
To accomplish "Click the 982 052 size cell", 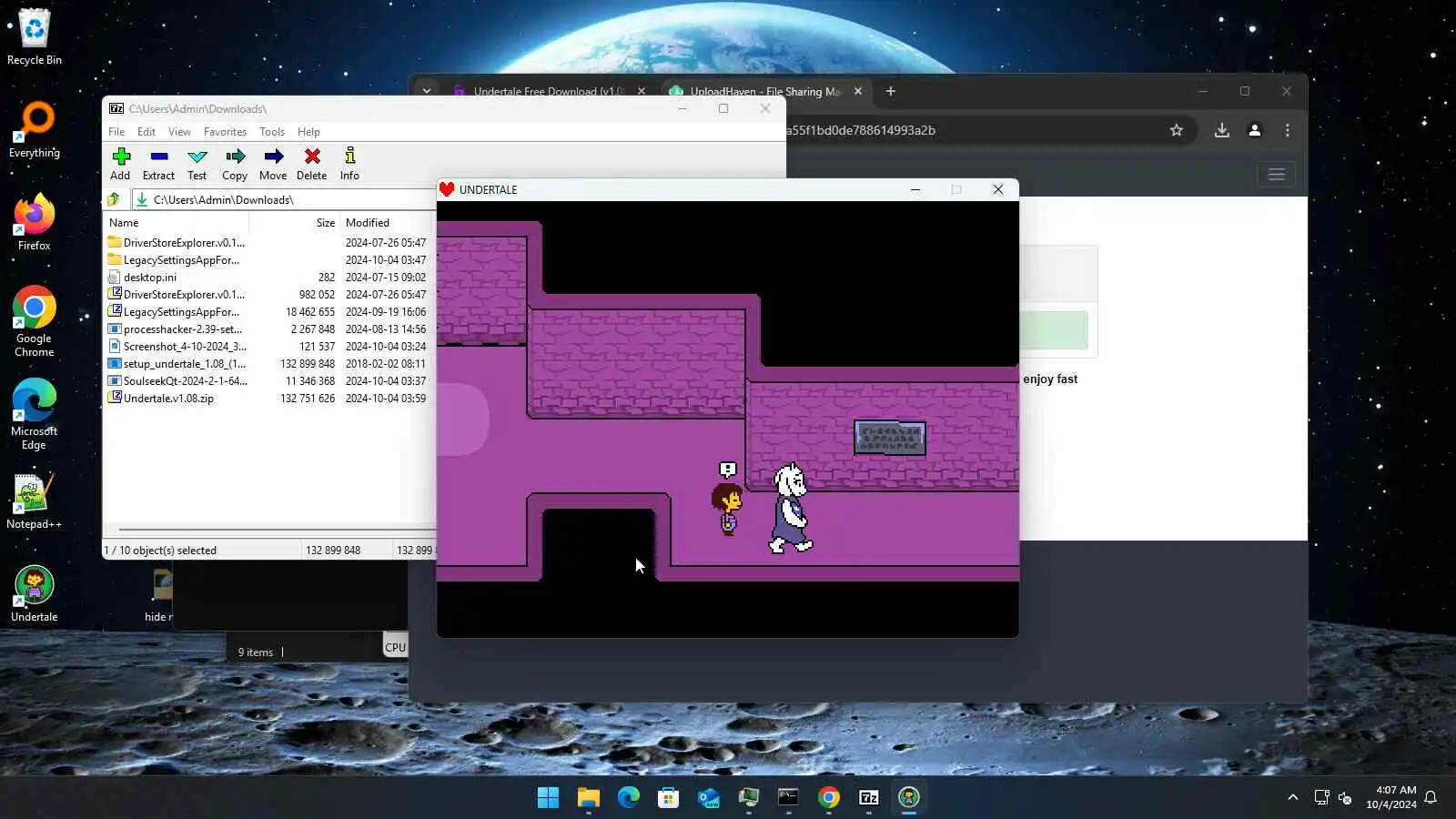I will [x=317, y=295].
